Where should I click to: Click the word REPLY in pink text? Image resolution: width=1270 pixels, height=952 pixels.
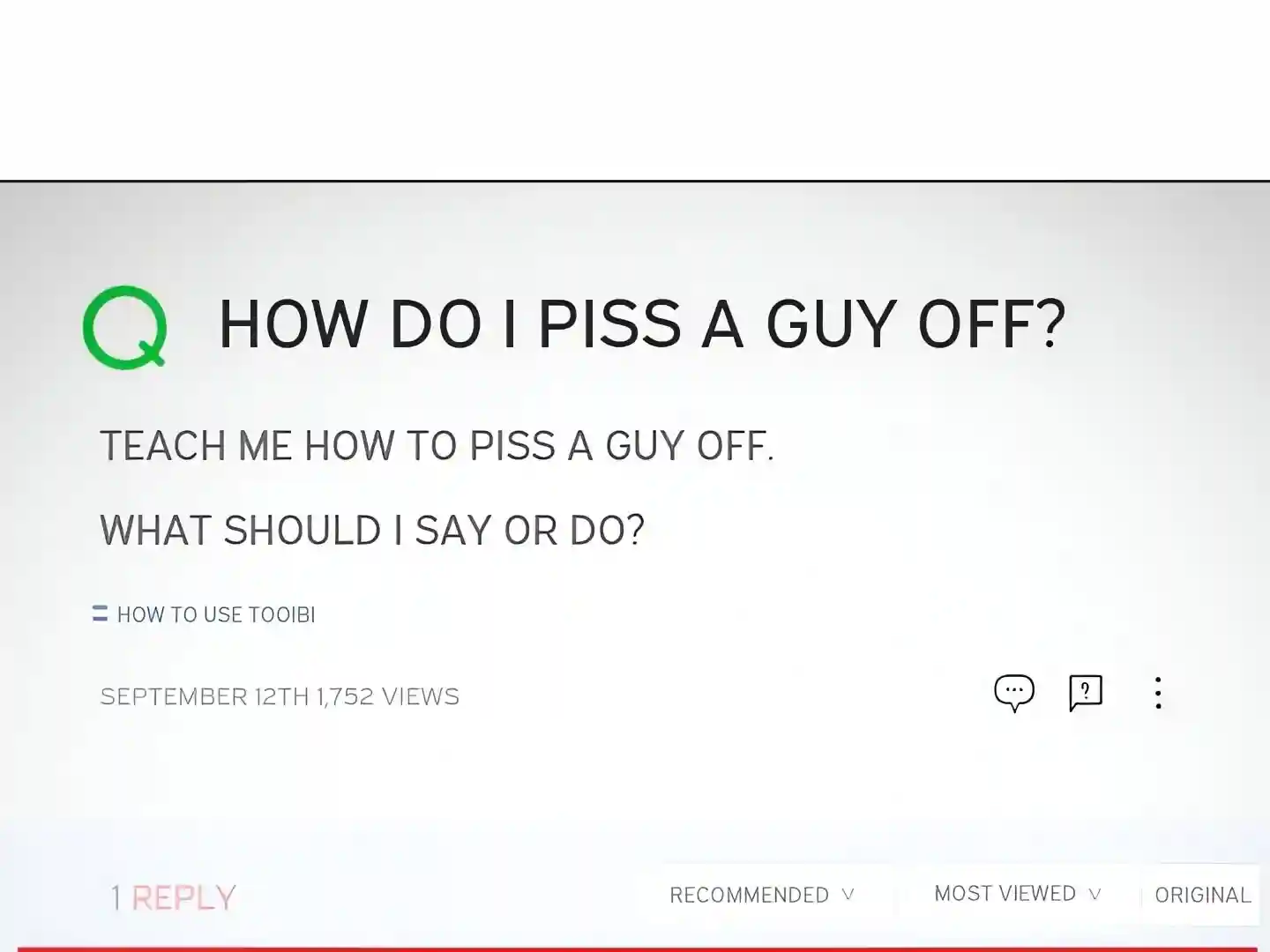[x=184, y=897]
